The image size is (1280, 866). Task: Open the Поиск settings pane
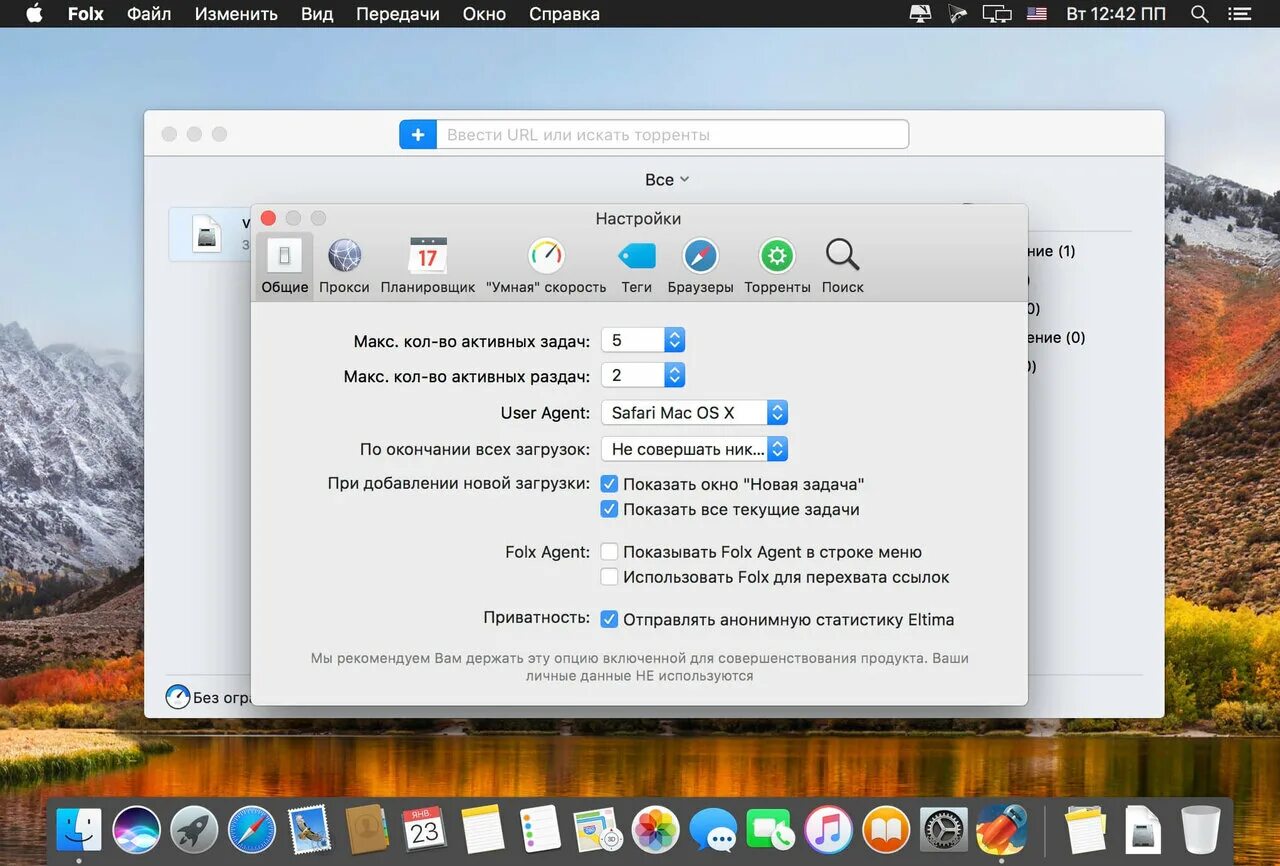(842, 266)
